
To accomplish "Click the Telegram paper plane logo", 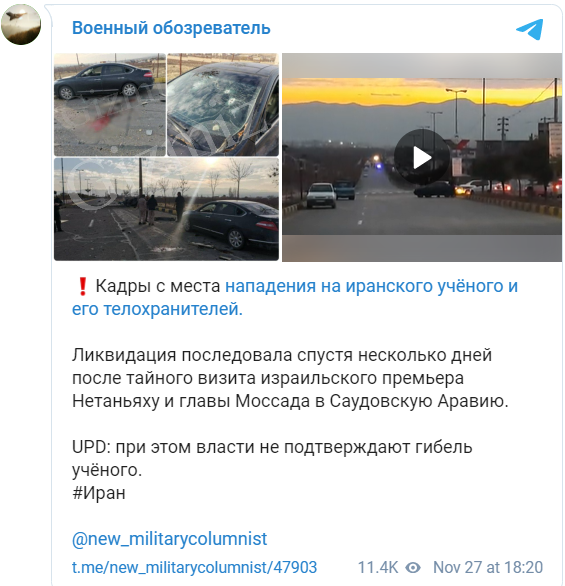I will point(530,29).
